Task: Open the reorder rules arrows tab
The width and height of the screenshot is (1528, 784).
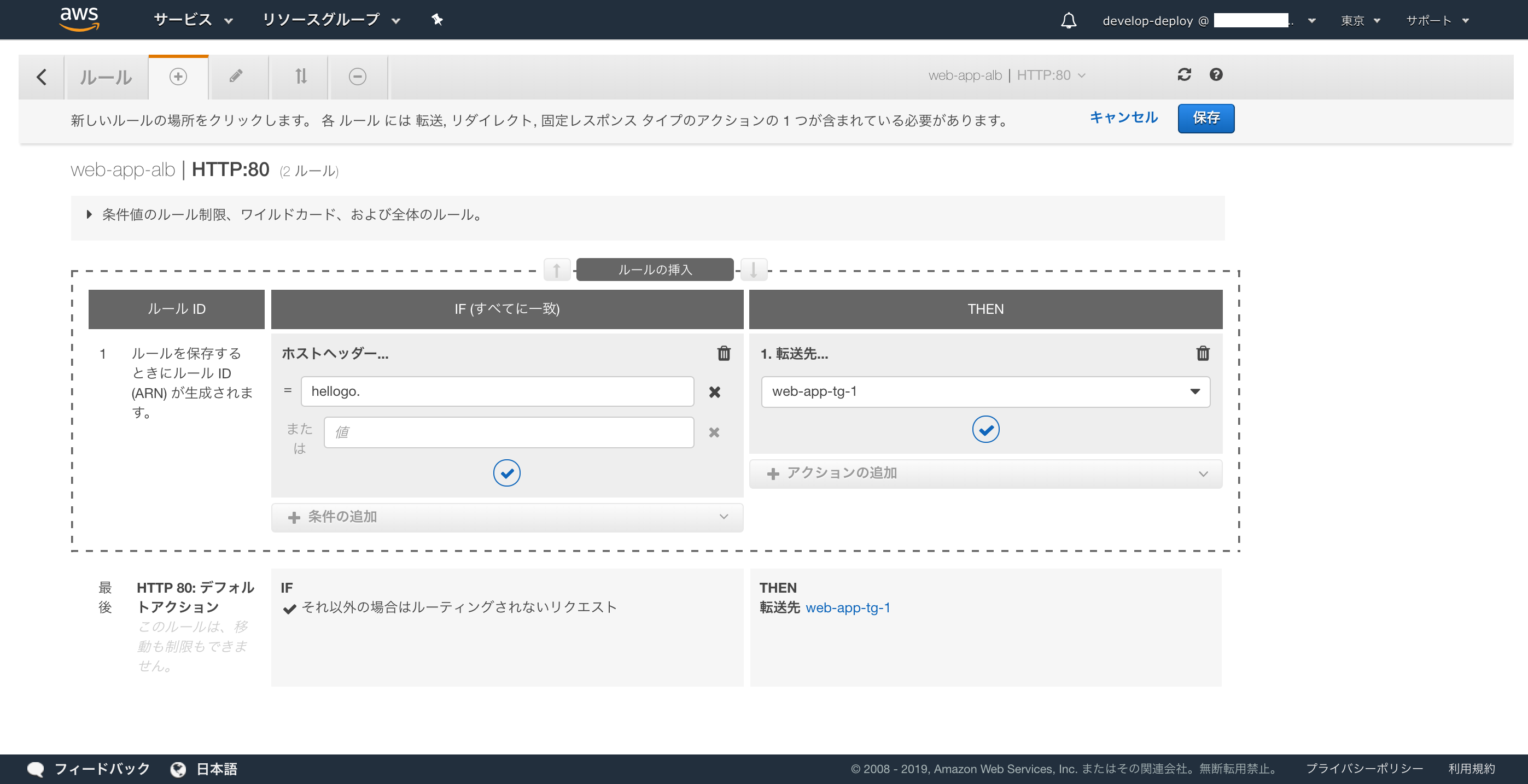Action: pos(301,77)
